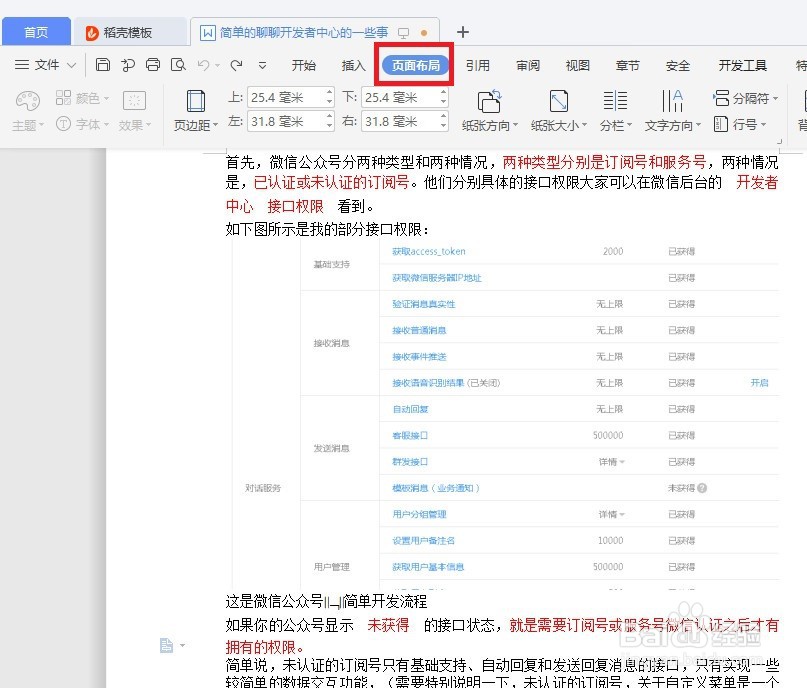Screen dimensions: 807x688
Task: Click the Print icon
Action: pos(153,63)
